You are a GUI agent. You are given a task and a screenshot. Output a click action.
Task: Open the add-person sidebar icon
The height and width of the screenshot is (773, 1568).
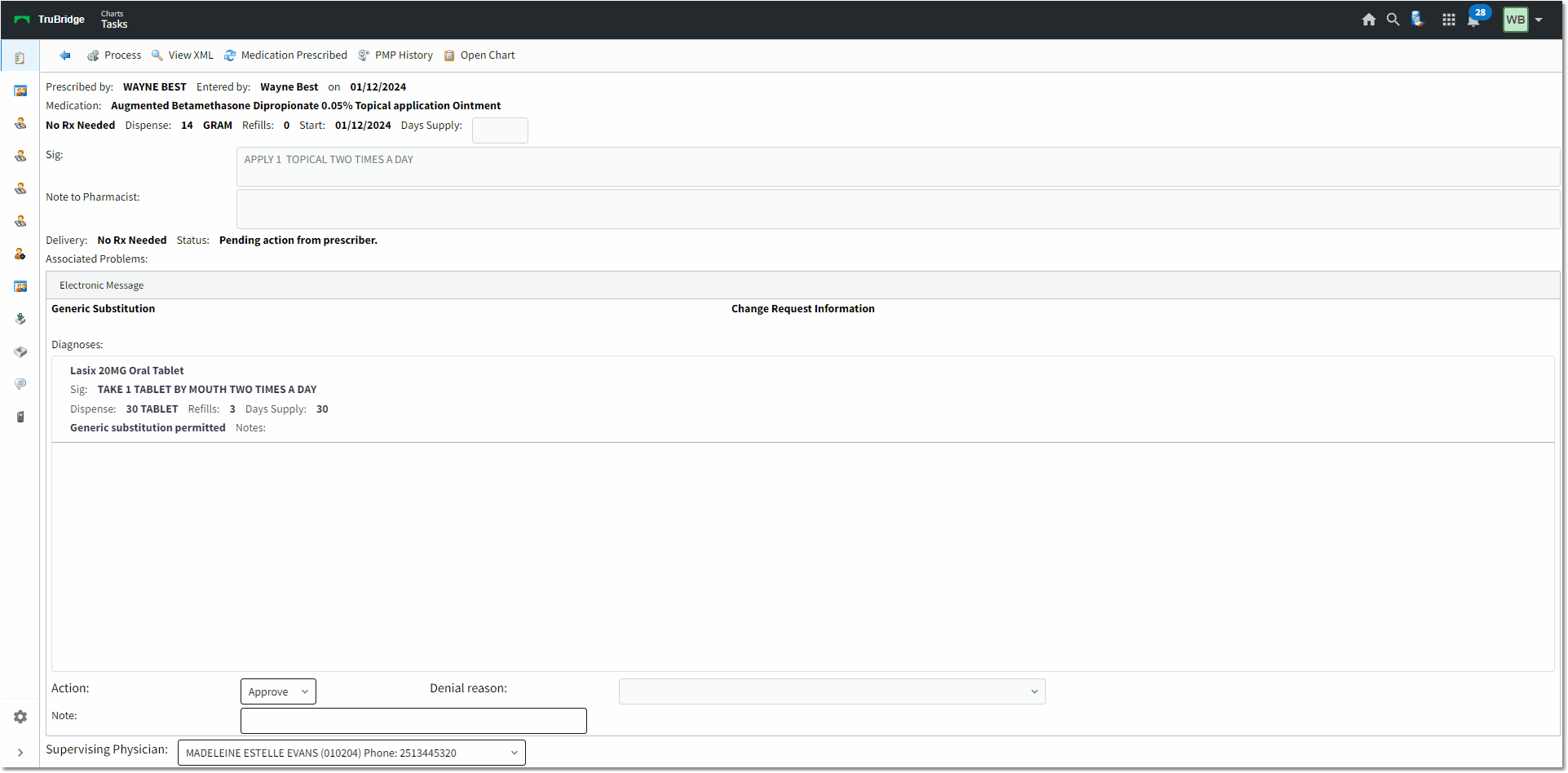(x=20, y=254)
